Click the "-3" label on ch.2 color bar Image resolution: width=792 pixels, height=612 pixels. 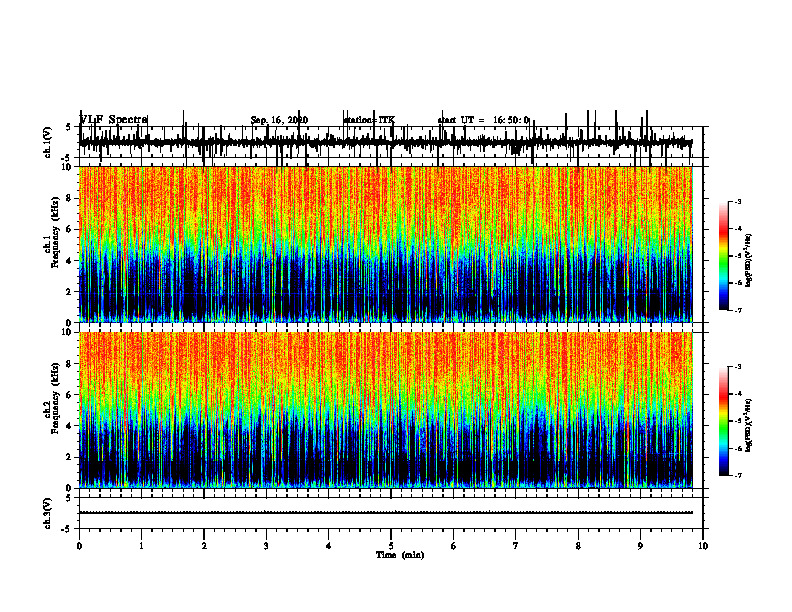click(x=738, y=367)
